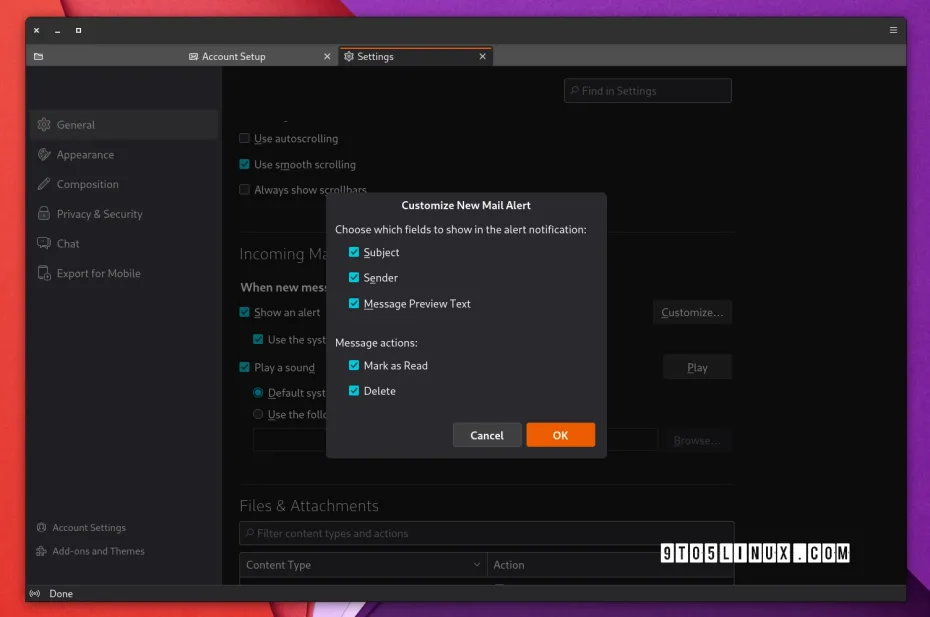Click the Action column header
Viewport: 930px width, 617px height.
click(610, 565)
